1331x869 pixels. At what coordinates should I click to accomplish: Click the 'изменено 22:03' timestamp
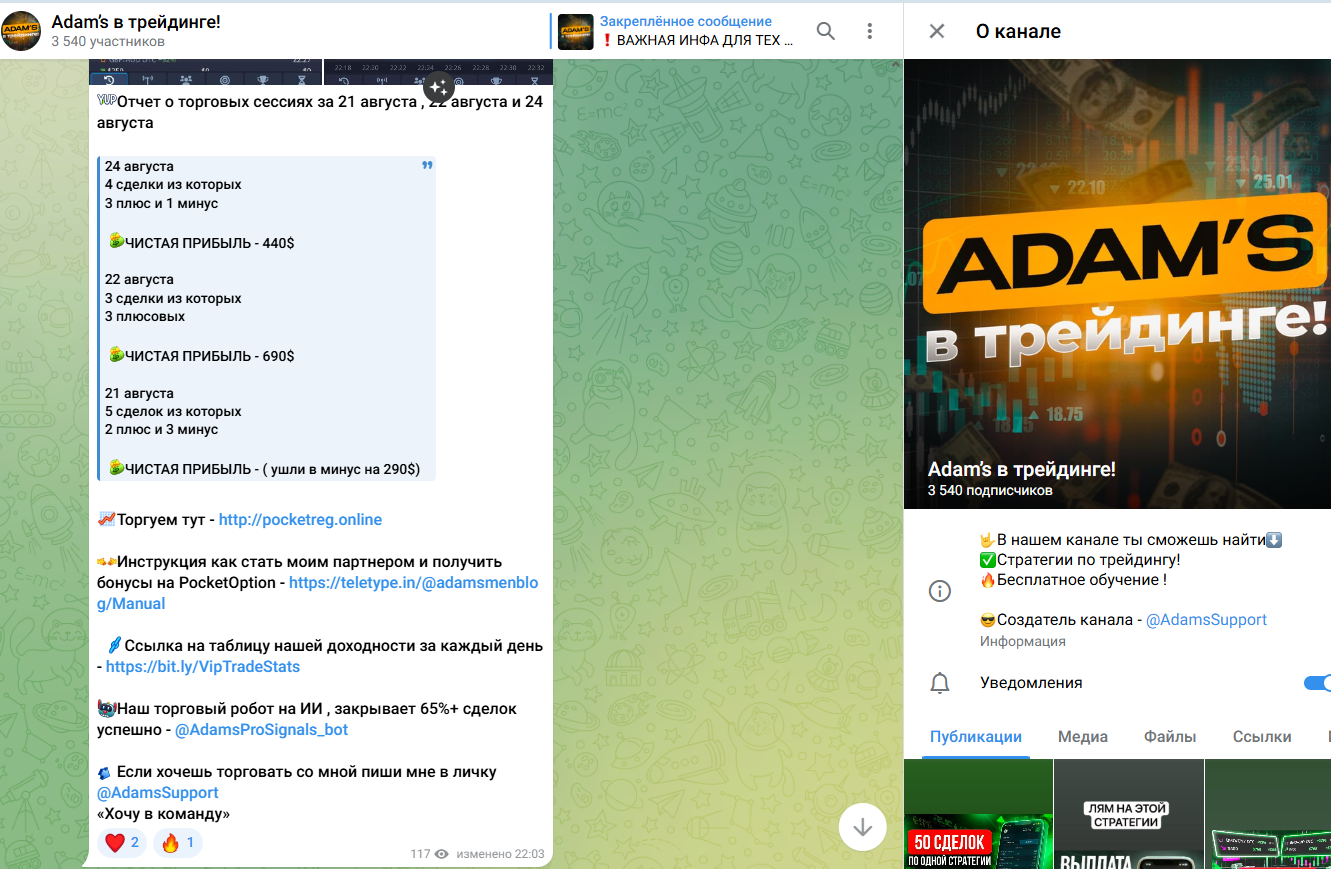[500, 854]
